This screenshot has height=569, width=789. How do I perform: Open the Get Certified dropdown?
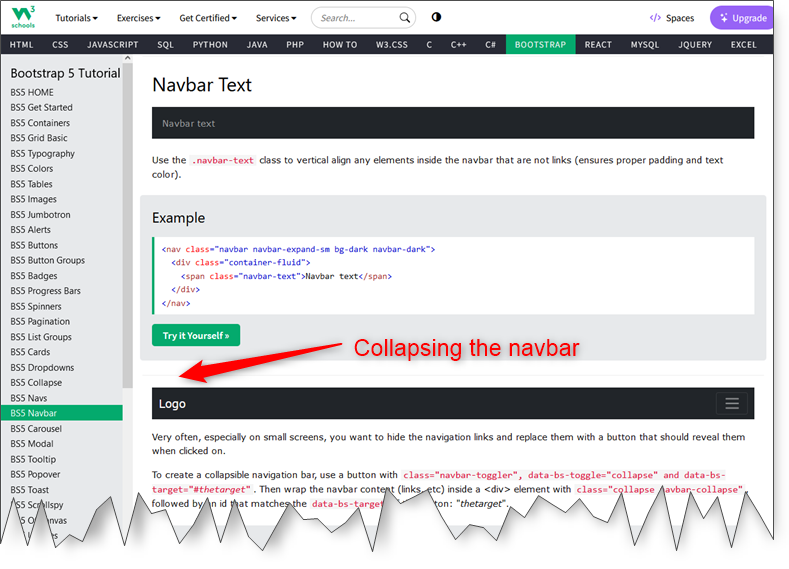click(208, 18)
